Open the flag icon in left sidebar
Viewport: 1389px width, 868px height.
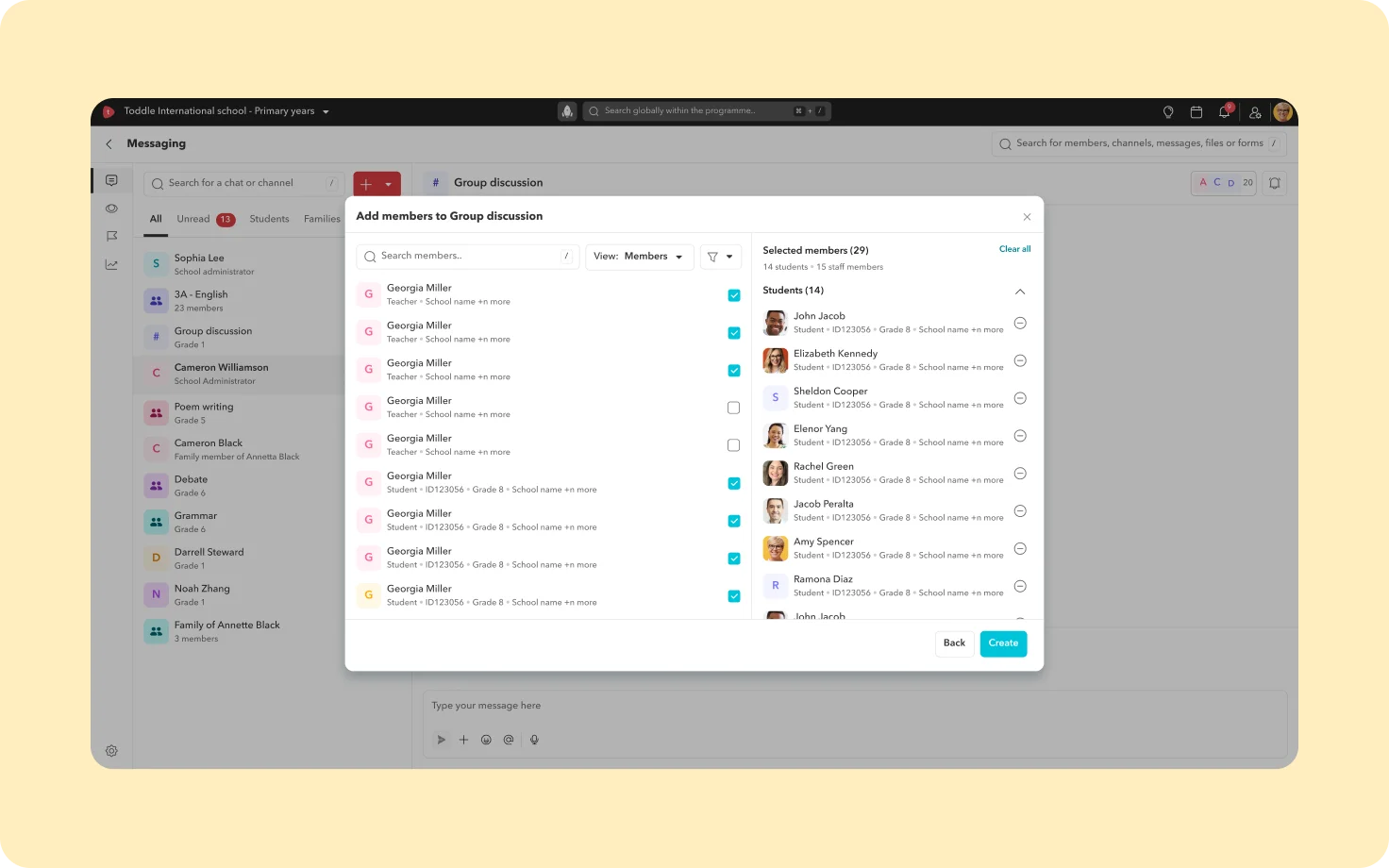[x=111, y=236]
